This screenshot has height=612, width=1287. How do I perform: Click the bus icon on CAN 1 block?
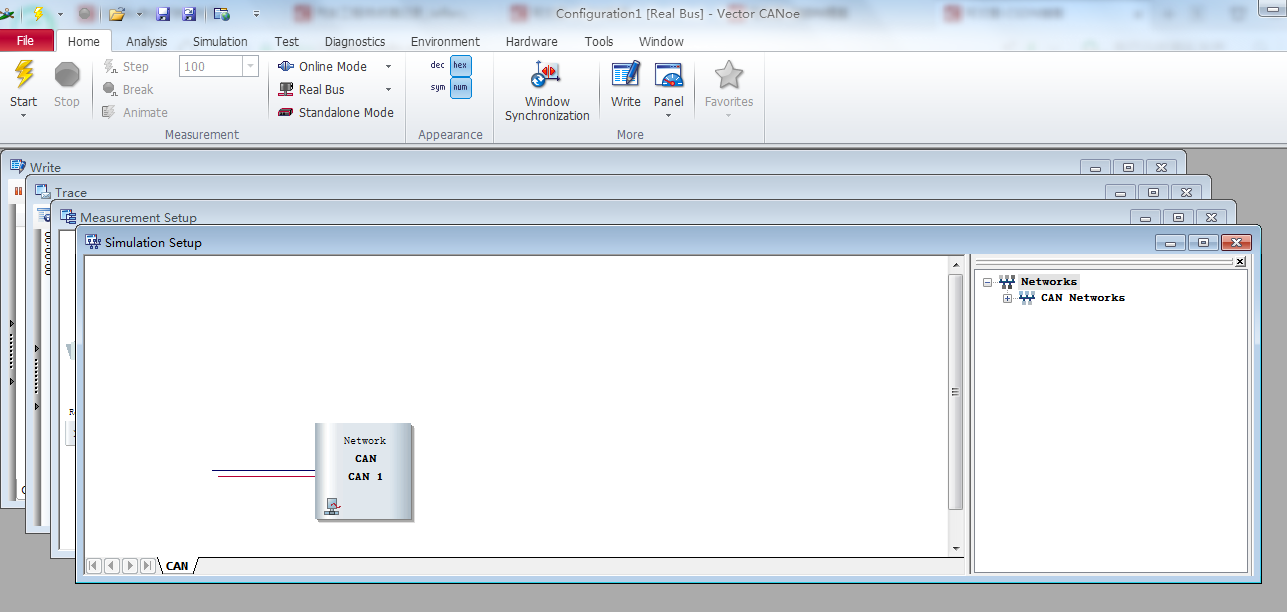tap(332, 507)
